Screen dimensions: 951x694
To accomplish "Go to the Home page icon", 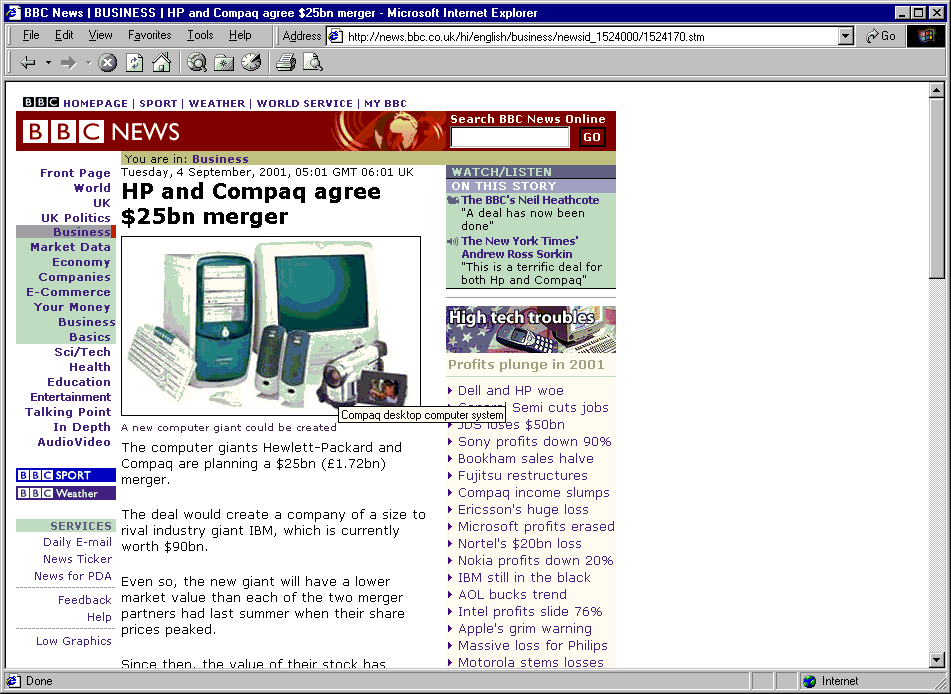I will coord(161,62).
